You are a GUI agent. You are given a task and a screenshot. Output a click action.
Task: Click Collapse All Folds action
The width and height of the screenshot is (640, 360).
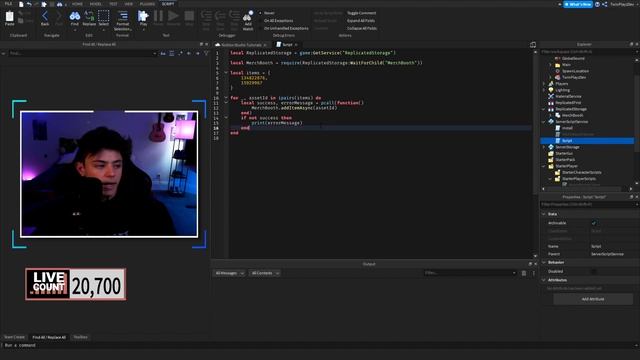tap(362, 28)
